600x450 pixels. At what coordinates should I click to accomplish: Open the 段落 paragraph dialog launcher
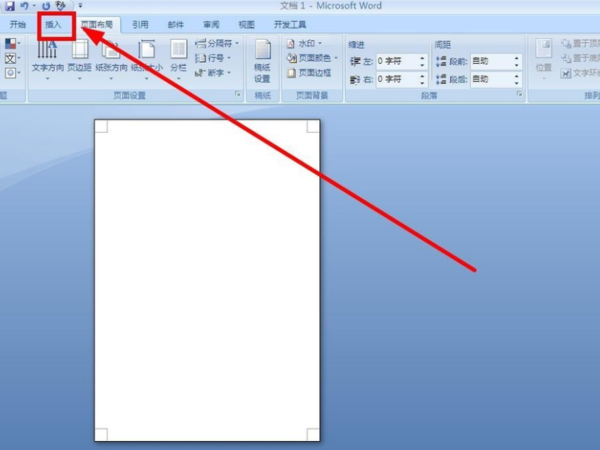coord(519,94)
